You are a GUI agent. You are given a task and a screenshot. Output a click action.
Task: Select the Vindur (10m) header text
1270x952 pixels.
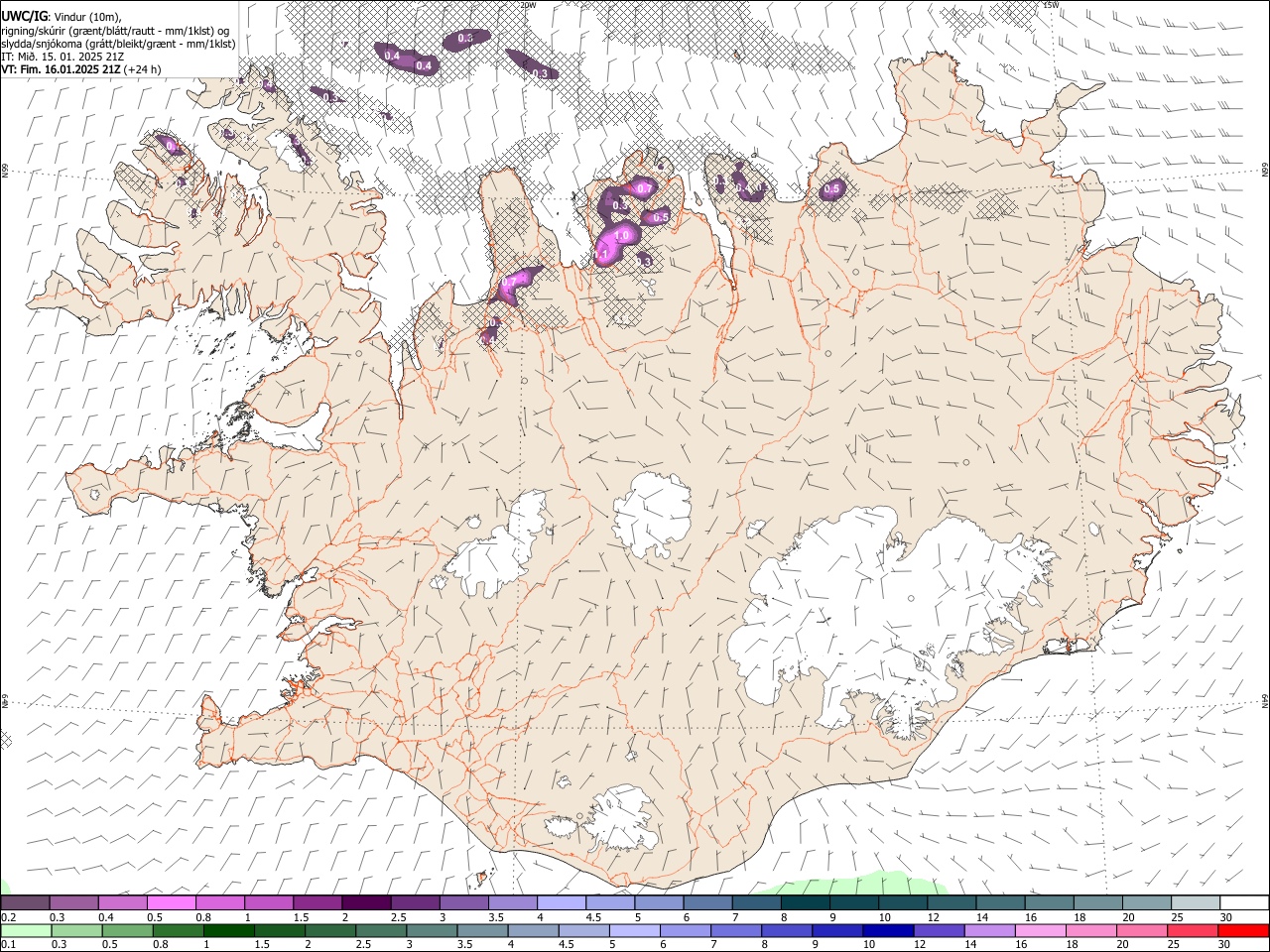coord(87,16)
